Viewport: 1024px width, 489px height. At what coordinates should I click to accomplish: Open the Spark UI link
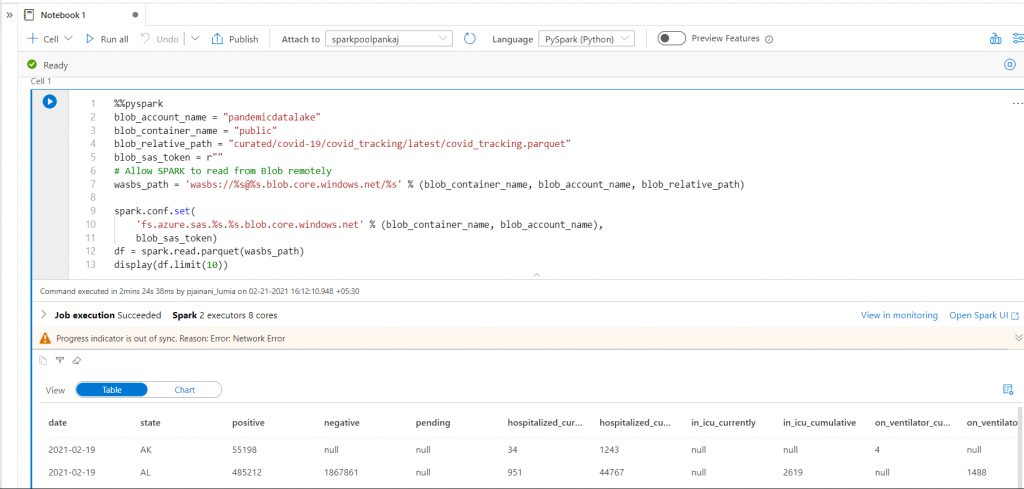(979, 315)
